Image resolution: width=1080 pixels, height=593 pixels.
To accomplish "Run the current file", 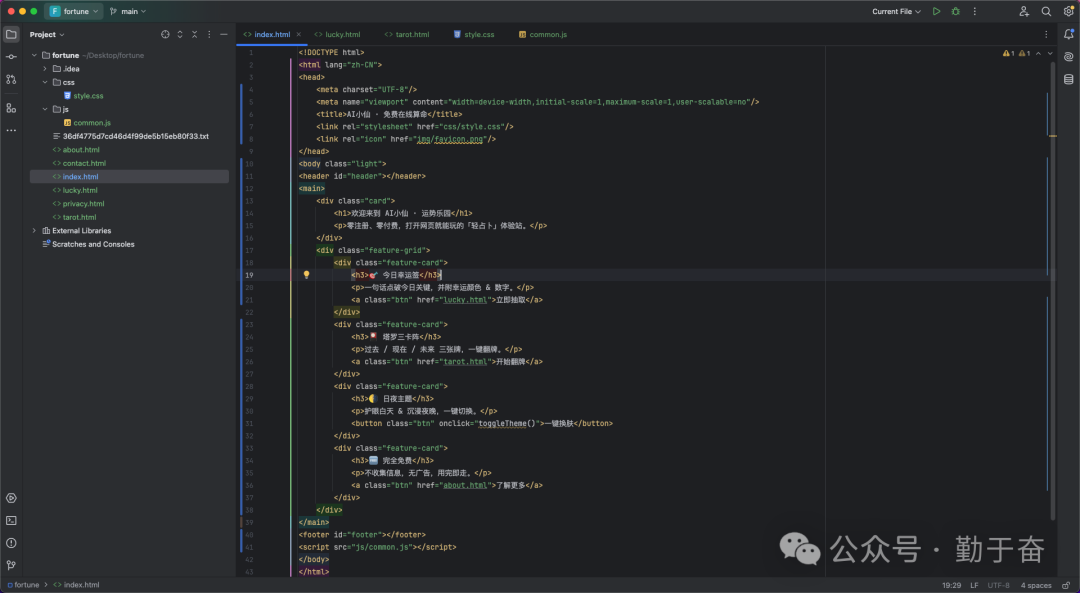I will coord(936,11).
